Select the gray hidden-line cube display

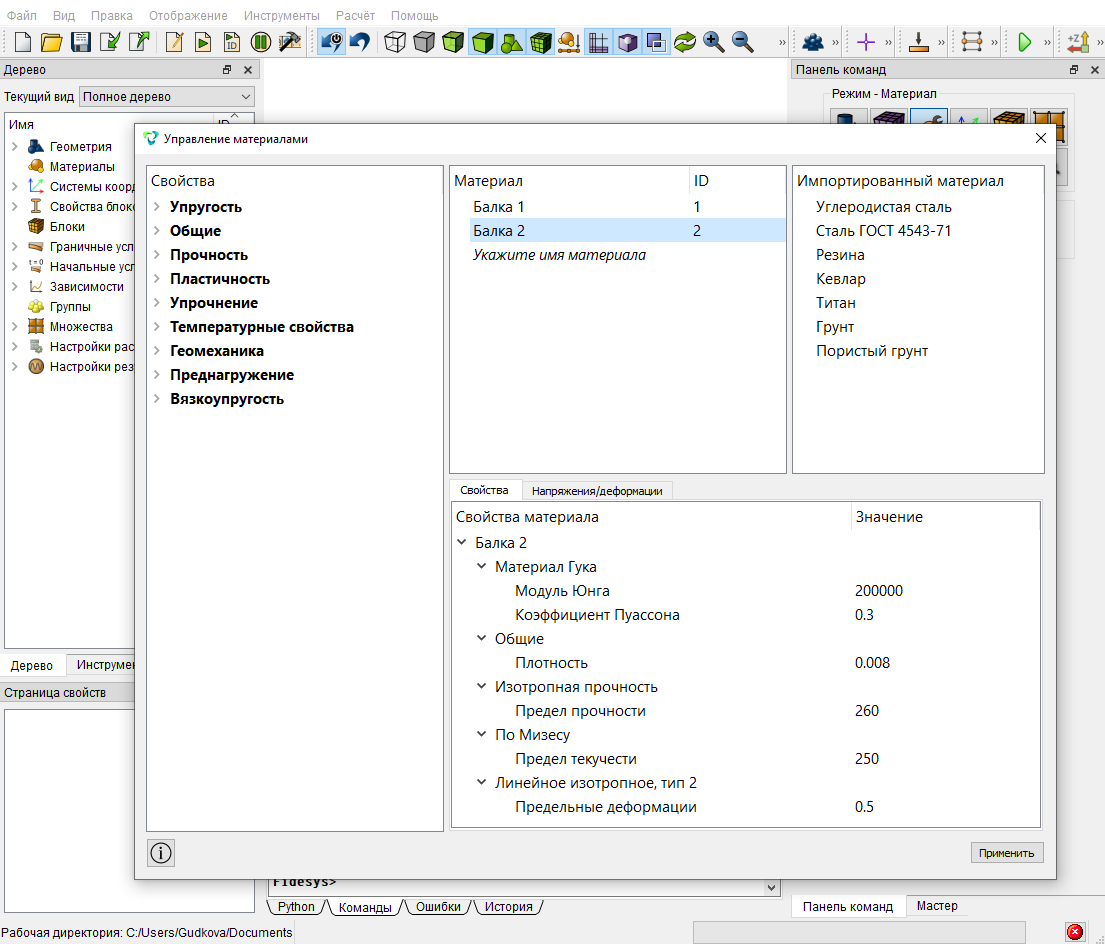point(424,42)
